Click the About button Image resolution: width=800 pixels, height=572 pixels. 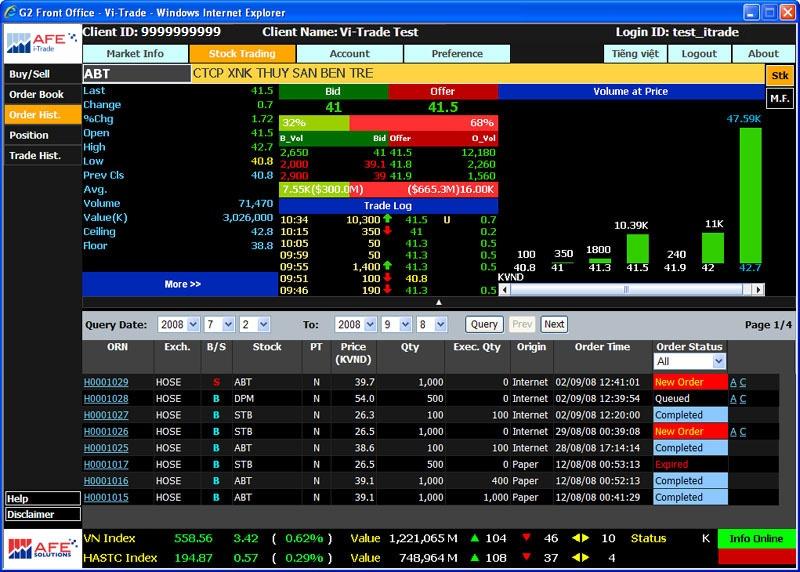(x=763, y=54)
